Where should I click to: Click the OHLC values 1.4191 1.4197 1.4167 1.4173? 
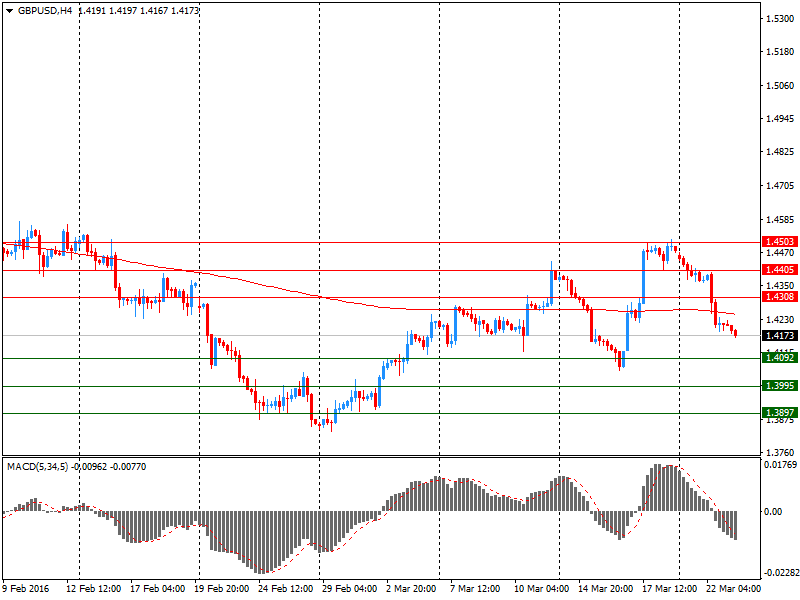[139, 11]
